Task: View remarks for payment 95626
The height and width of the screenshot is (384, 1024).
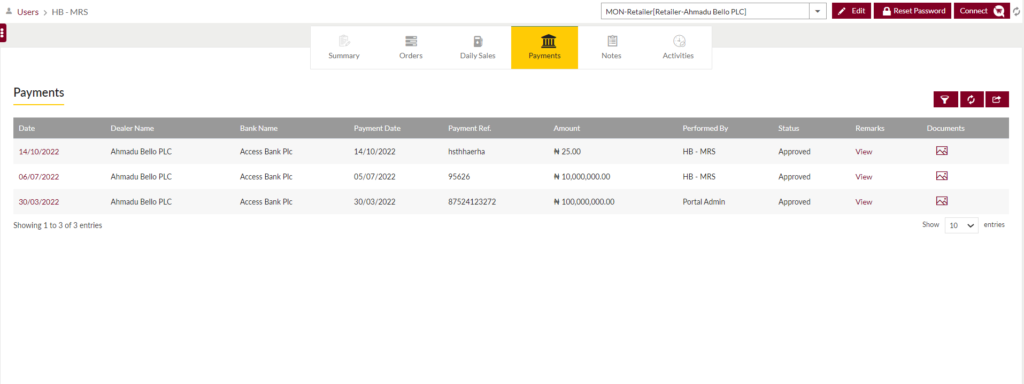Action: [x=863, y=176]
